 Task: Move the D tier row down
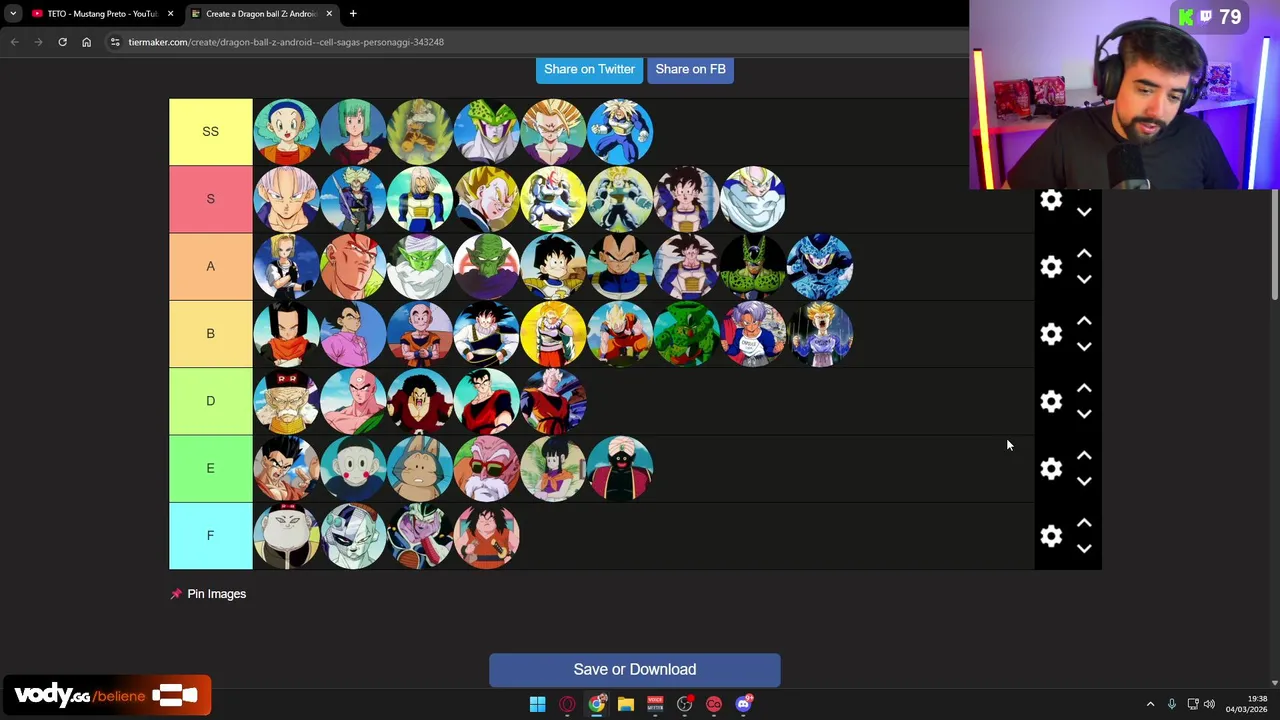[1084, 414]
